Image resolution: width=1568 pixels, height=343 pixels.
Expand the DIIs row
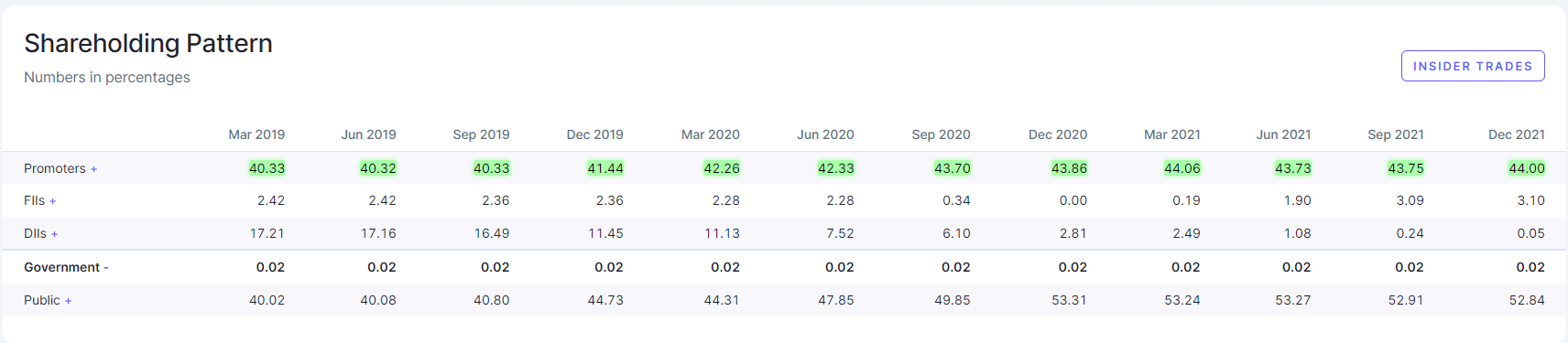point(41,233)
